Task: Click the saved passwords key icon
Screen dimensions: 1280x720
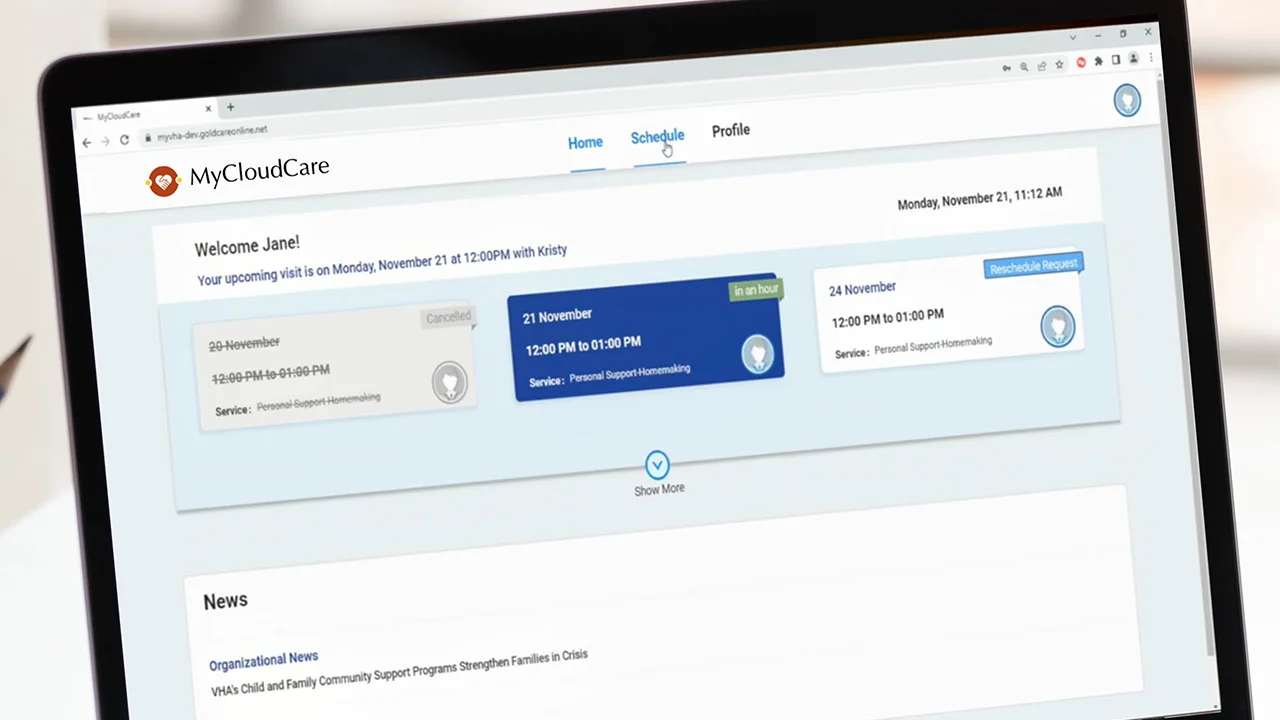Action: pos(1006,68)
